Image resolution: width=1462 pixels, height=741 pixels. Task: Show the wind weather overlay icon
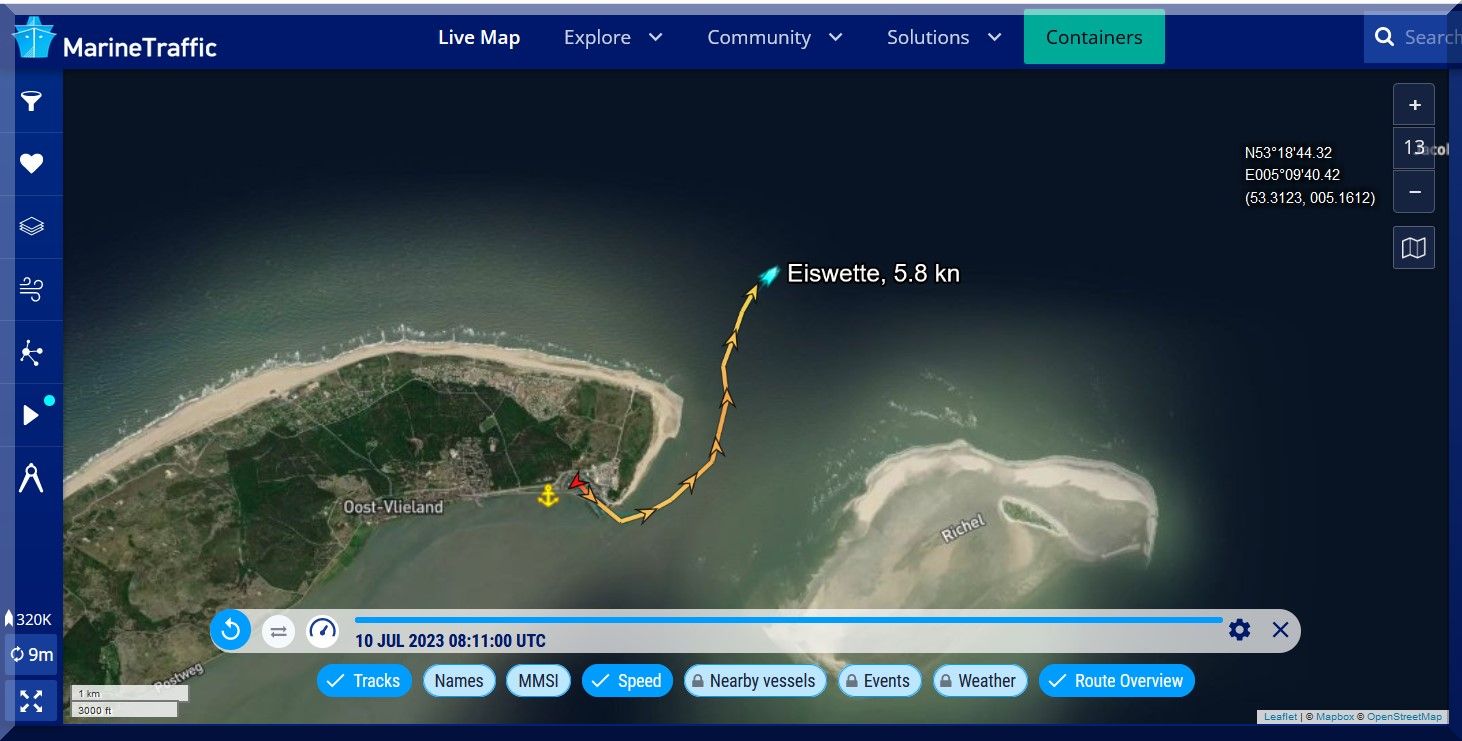tap(32, 290)
